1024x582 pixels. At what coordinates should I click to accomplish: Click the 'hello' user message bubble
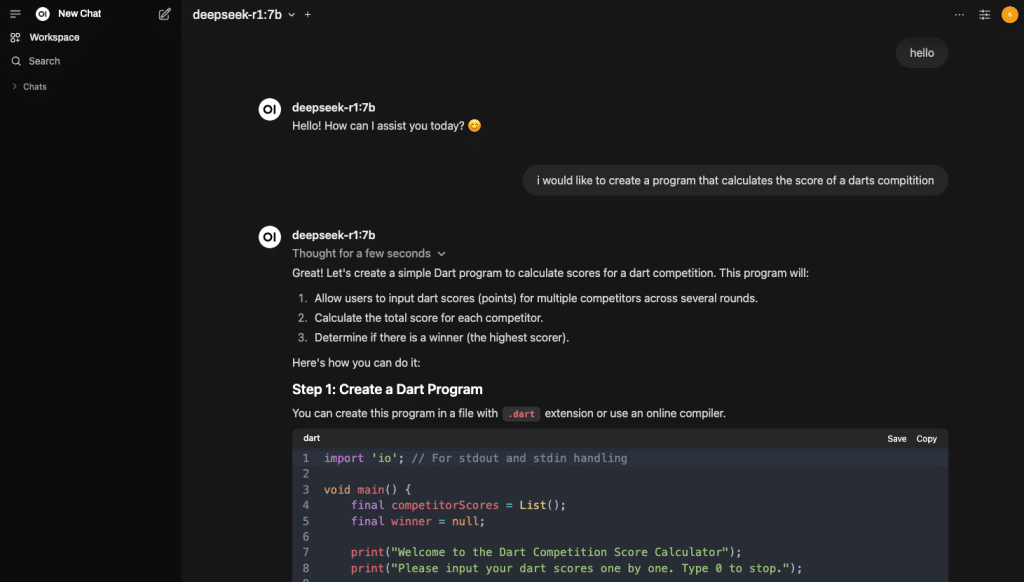pyautogui.click(x=921, y=53)
